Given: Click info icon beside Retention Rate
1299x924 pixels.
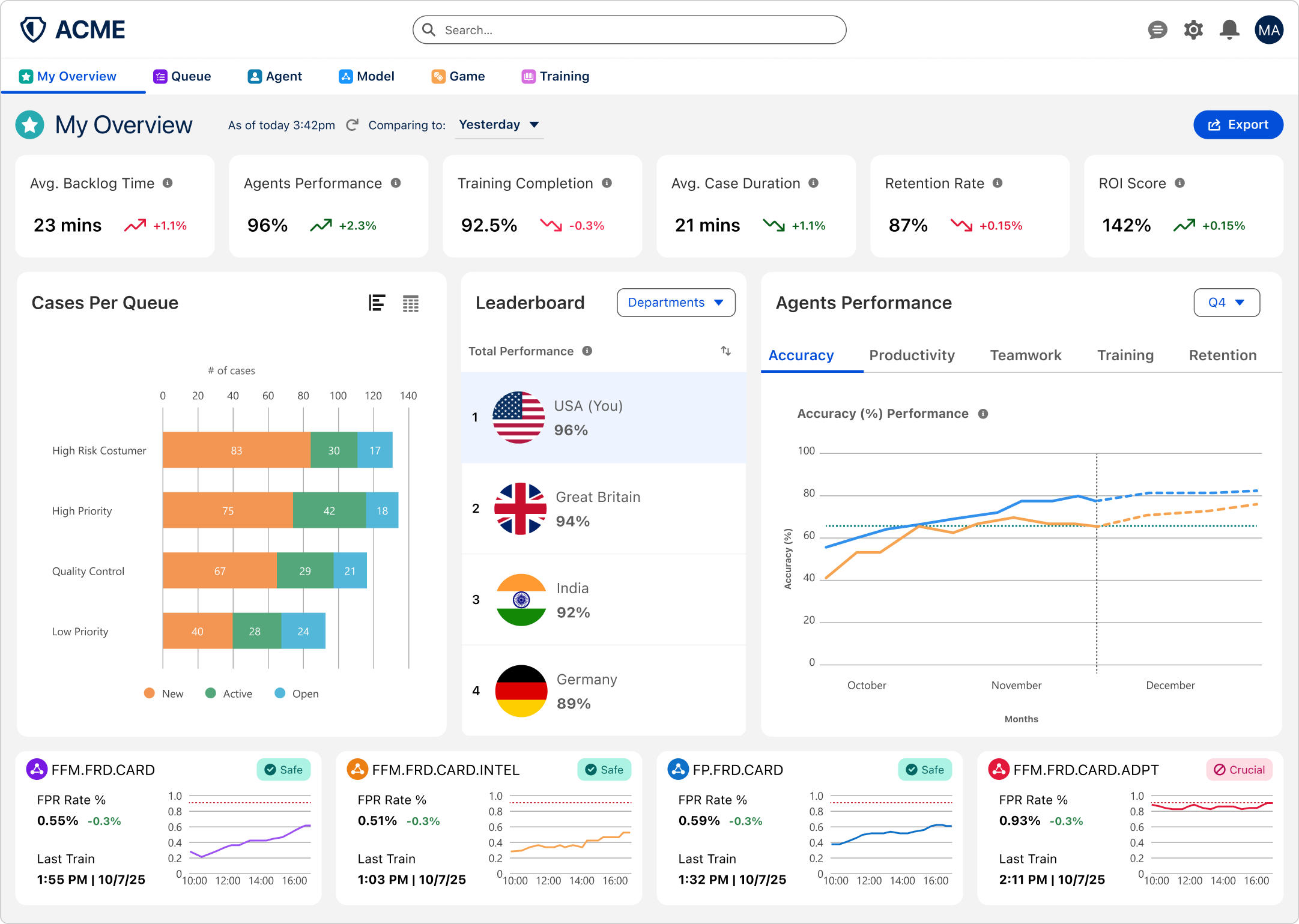Looking at the screenshot, I should coord(998,183).
